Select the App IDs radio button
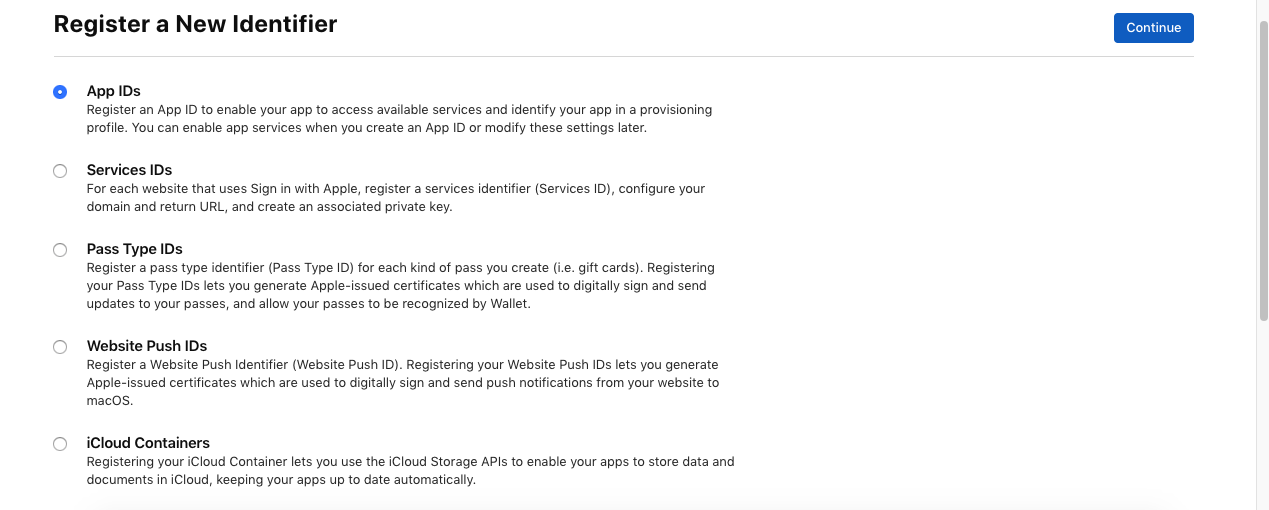 click(x=60, y=92)
